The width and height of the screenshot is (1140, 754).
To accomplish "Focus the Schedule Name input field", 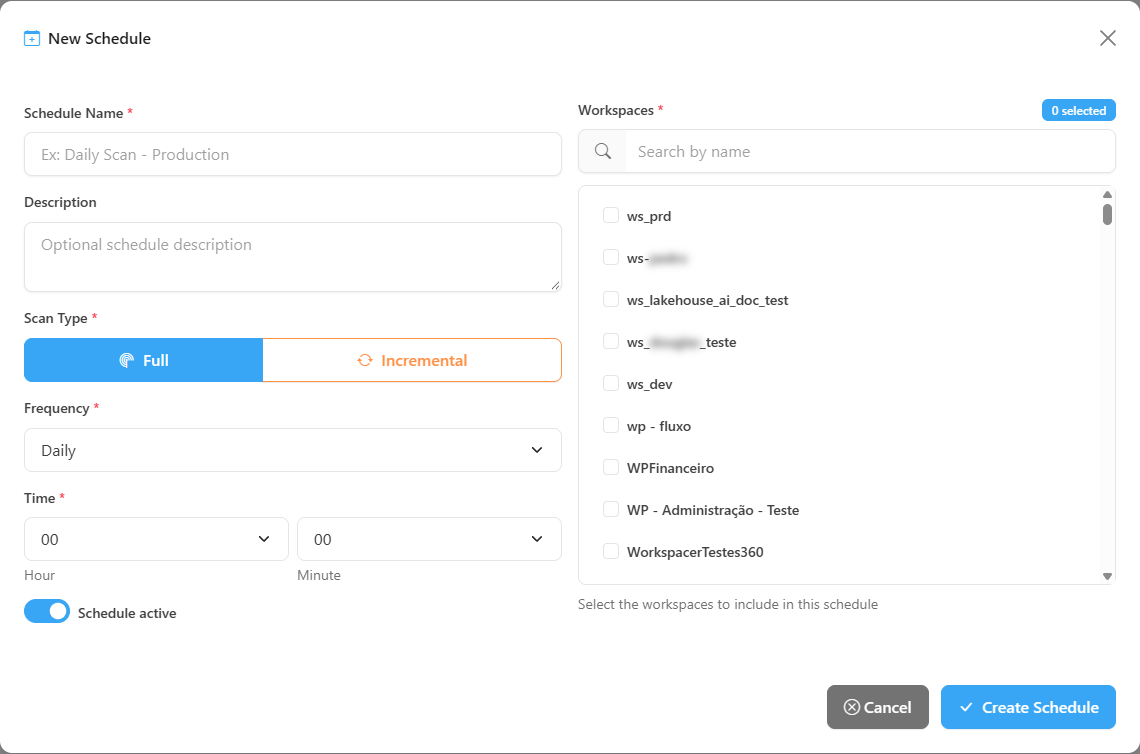I will (293, 154).
